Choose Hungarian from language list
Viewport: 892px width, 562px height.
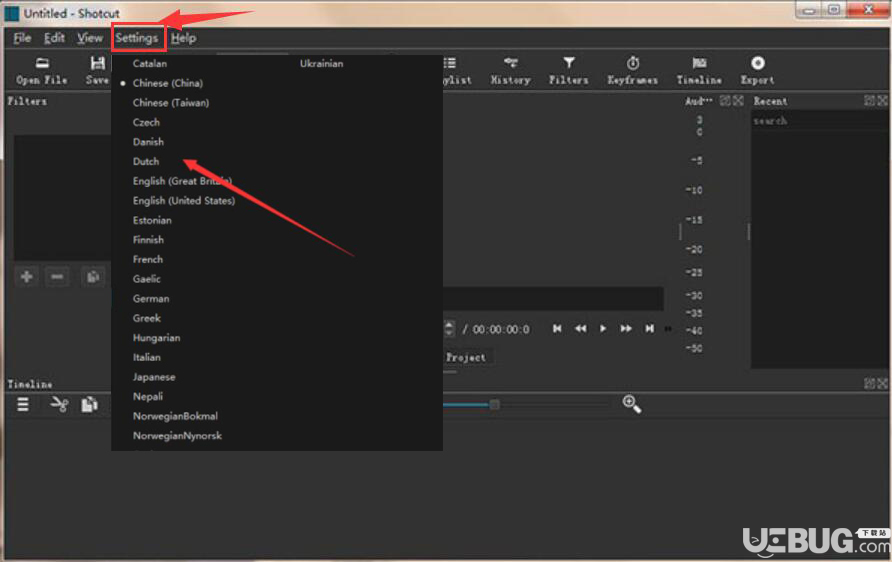pos(156,338)
